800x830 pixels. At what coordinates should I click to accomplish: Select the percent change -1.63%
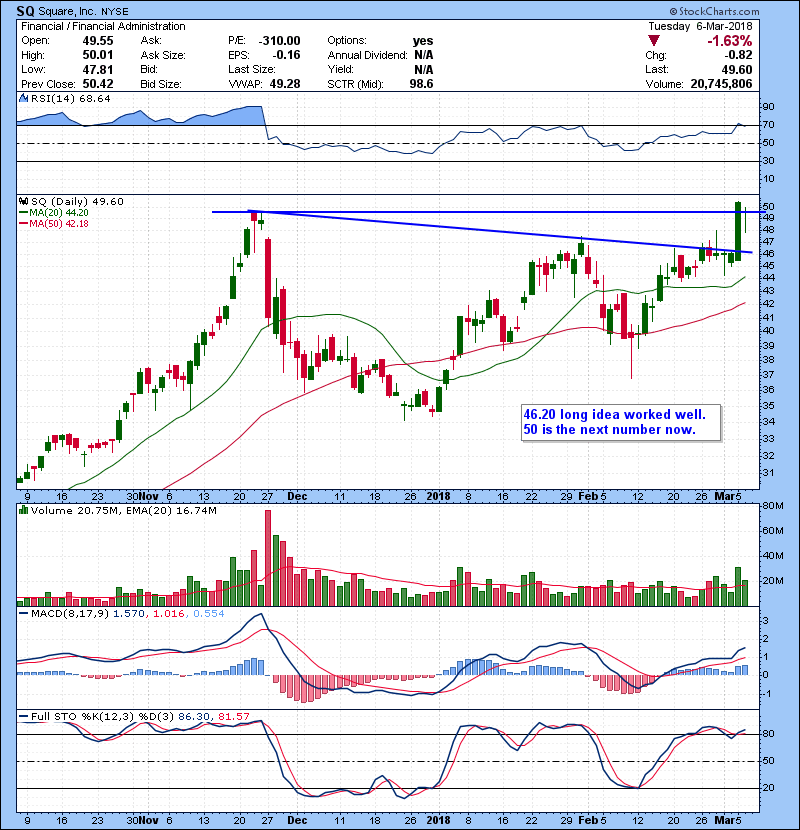click(x=730, y=41)
